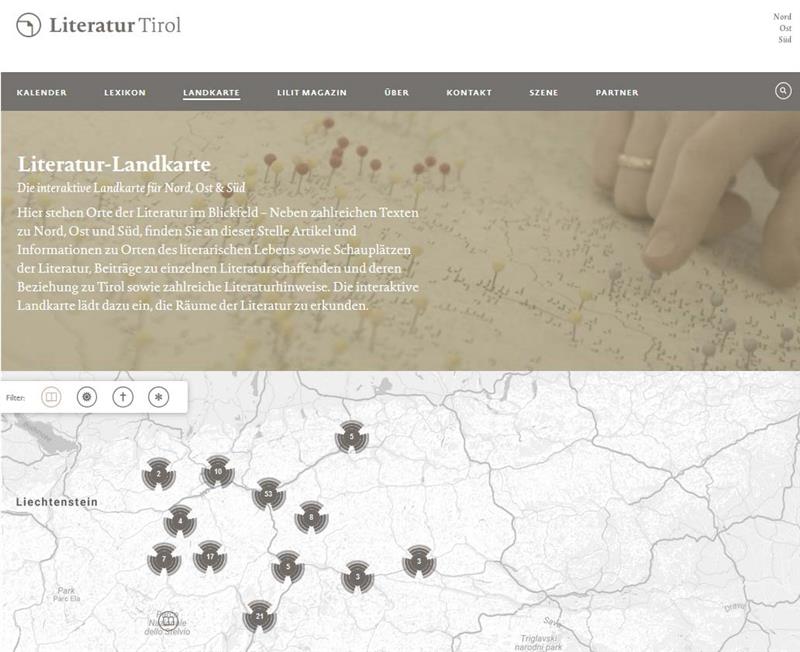Viewport: 800px width, 652px height.
Task: Click the Szene navigation item
Action: click(544, 93)
